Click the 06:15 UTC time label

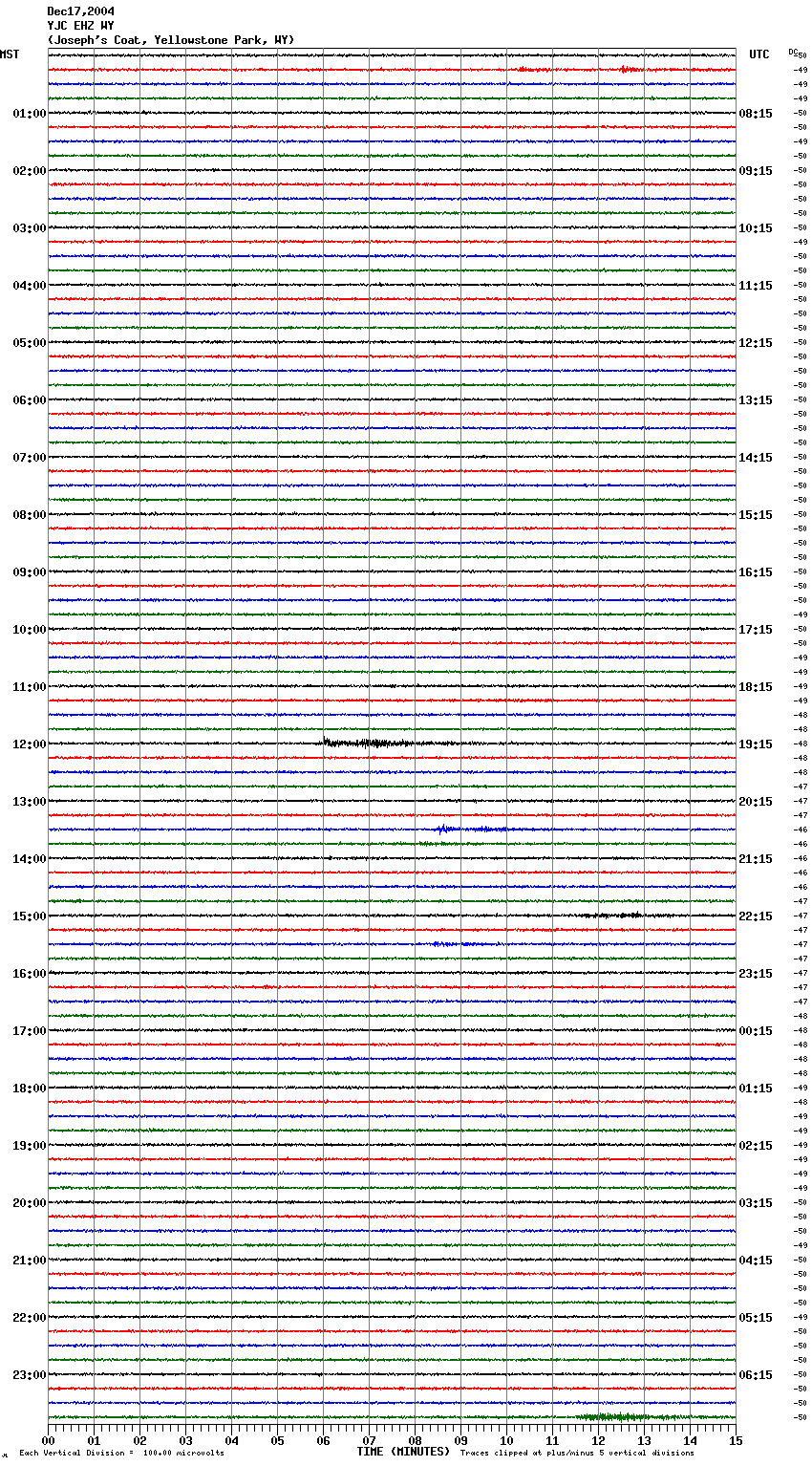756,1375
